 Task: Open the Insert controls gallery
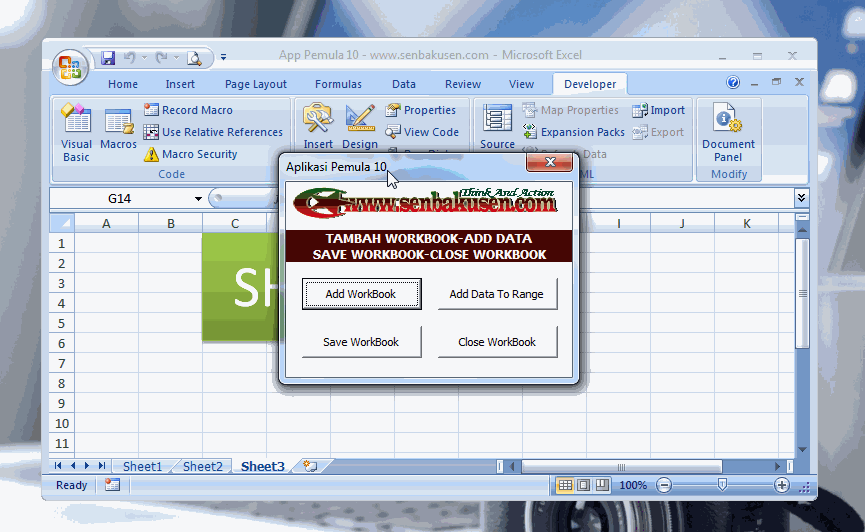[x=318, y=127]
